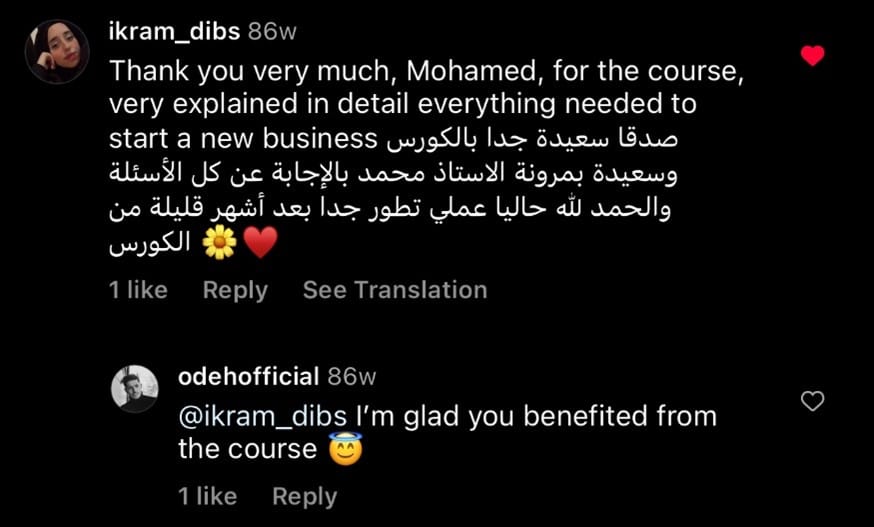Tap the halo smiley emoji in the reply

tap(344, 450)
